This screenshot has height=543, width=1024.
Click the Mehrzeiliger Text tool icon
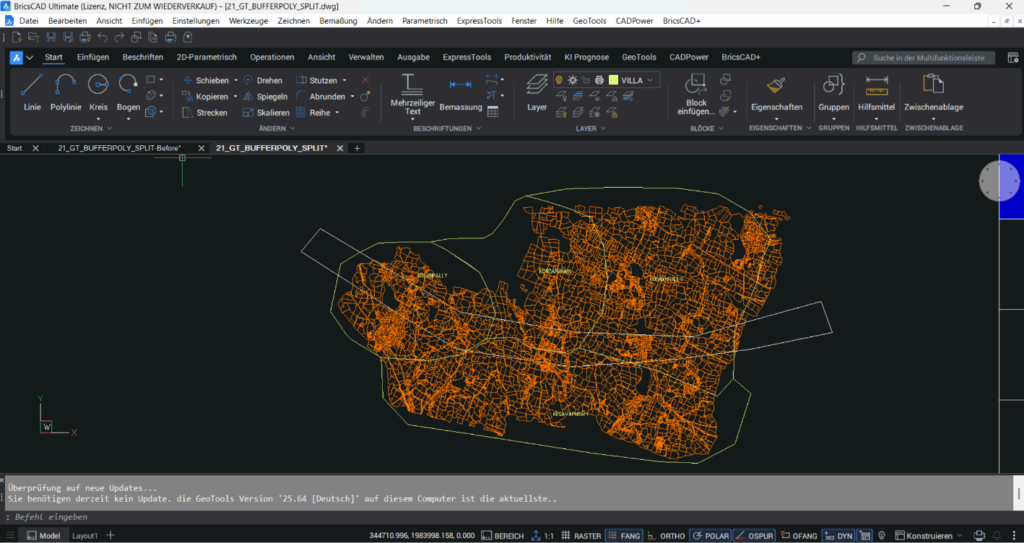click(x=412, y=84)
